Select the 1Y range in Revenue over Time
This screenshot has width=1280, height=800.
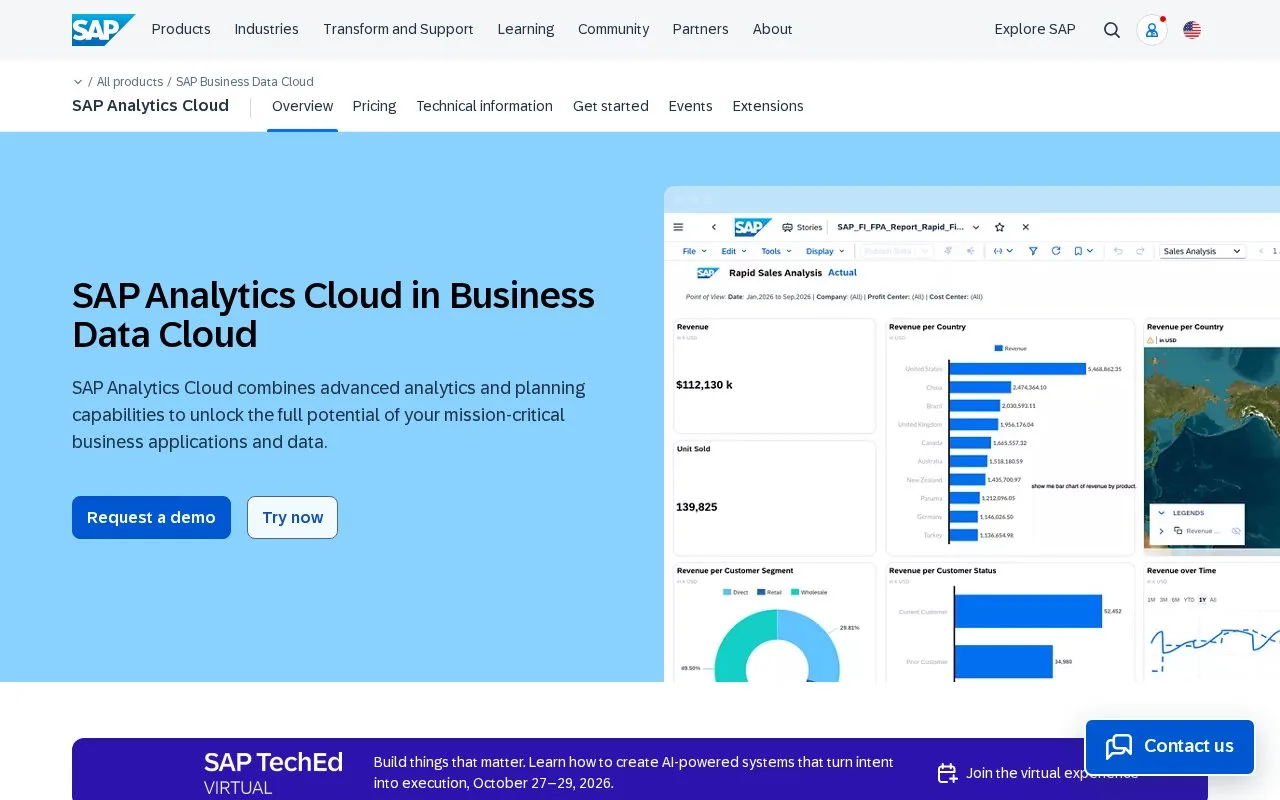click(1203, 599)
